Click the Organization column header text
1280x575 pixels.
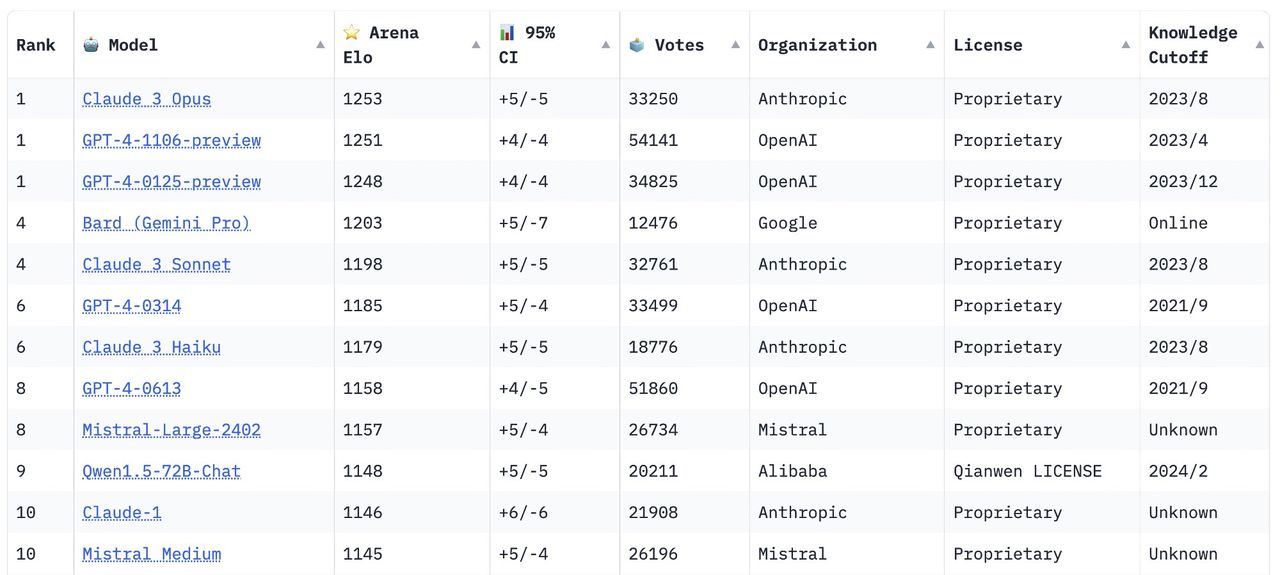pos(817,45)
